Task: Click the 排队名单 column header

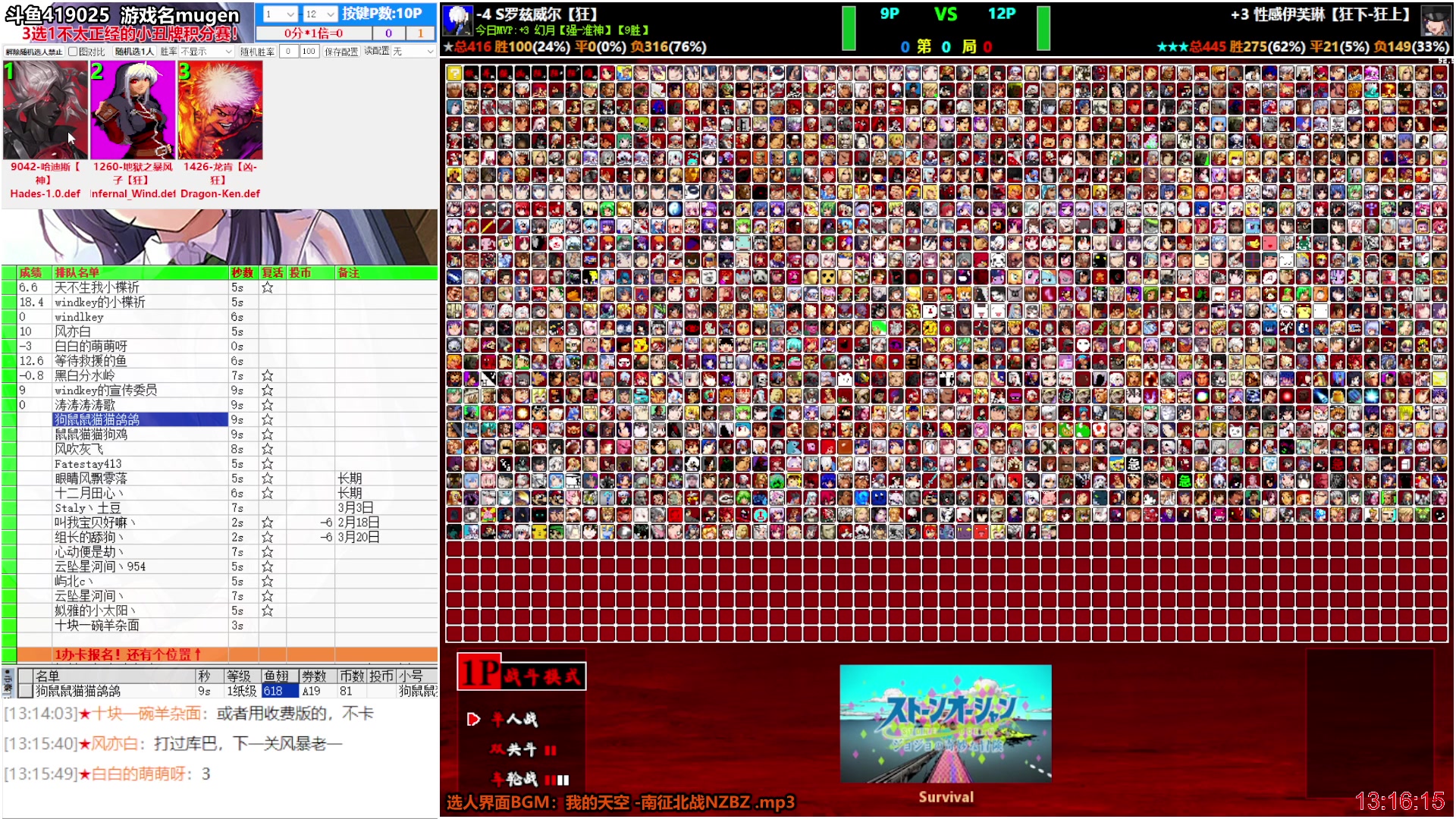Action: 140,272
